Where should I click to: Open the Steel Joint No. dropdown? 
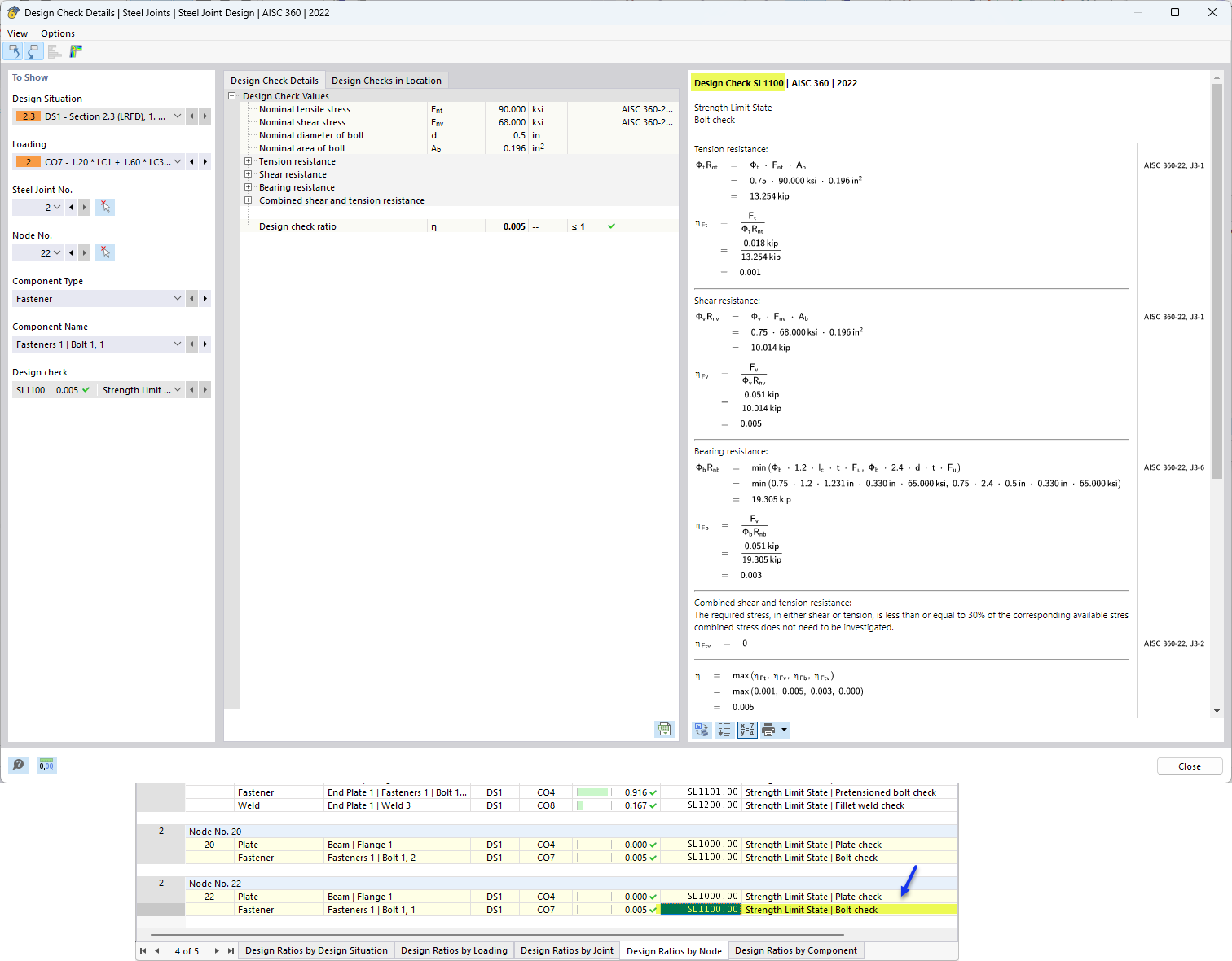57,208
